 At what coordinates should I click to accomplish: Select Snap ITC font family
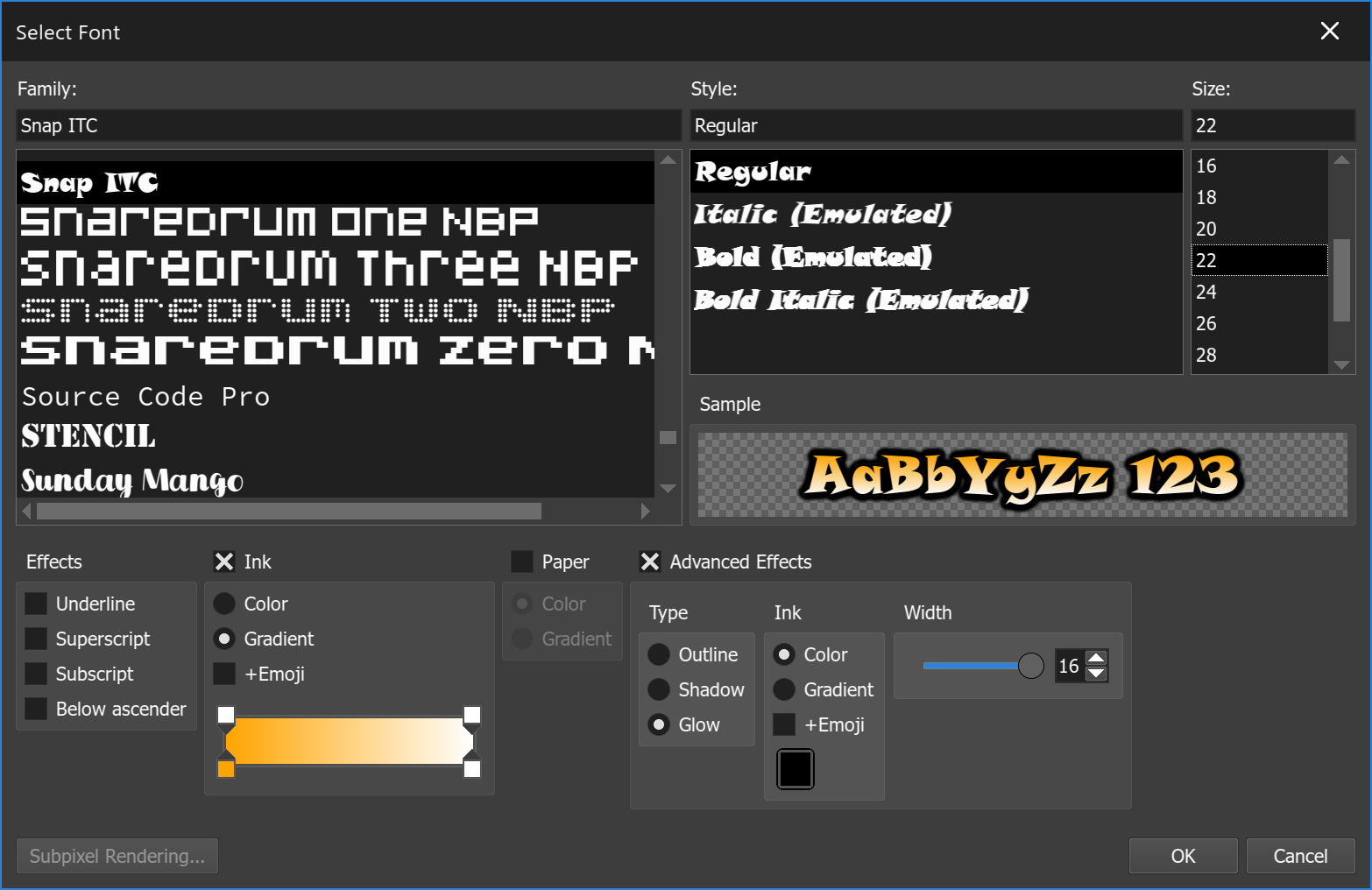click(x=336, y=182)
